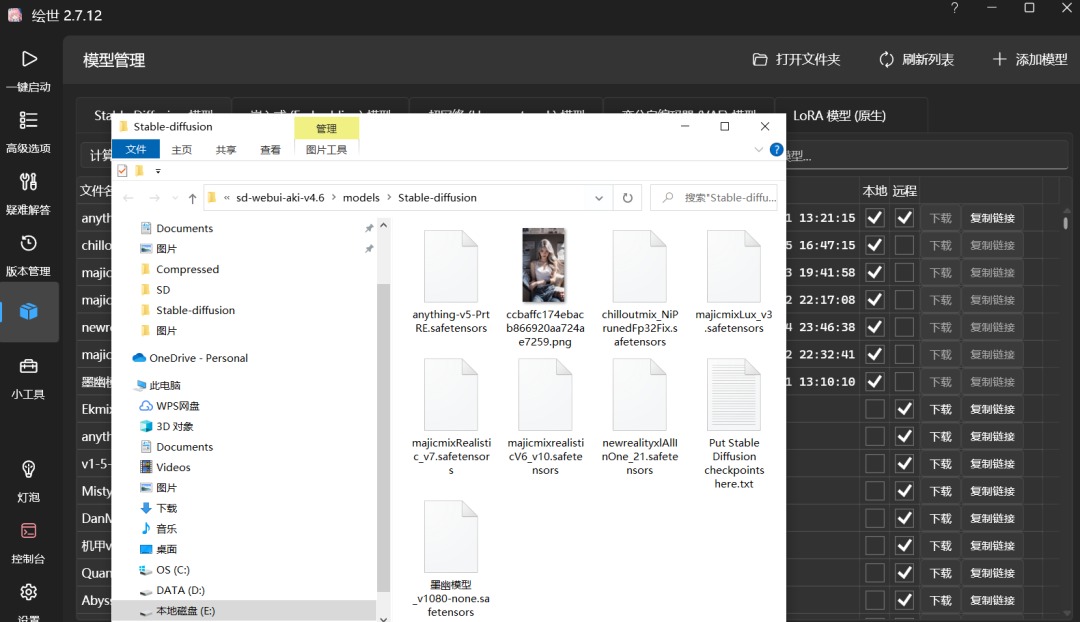Click the Explorer back arrow
1080x622 pixels.
(x=128, y=198)
